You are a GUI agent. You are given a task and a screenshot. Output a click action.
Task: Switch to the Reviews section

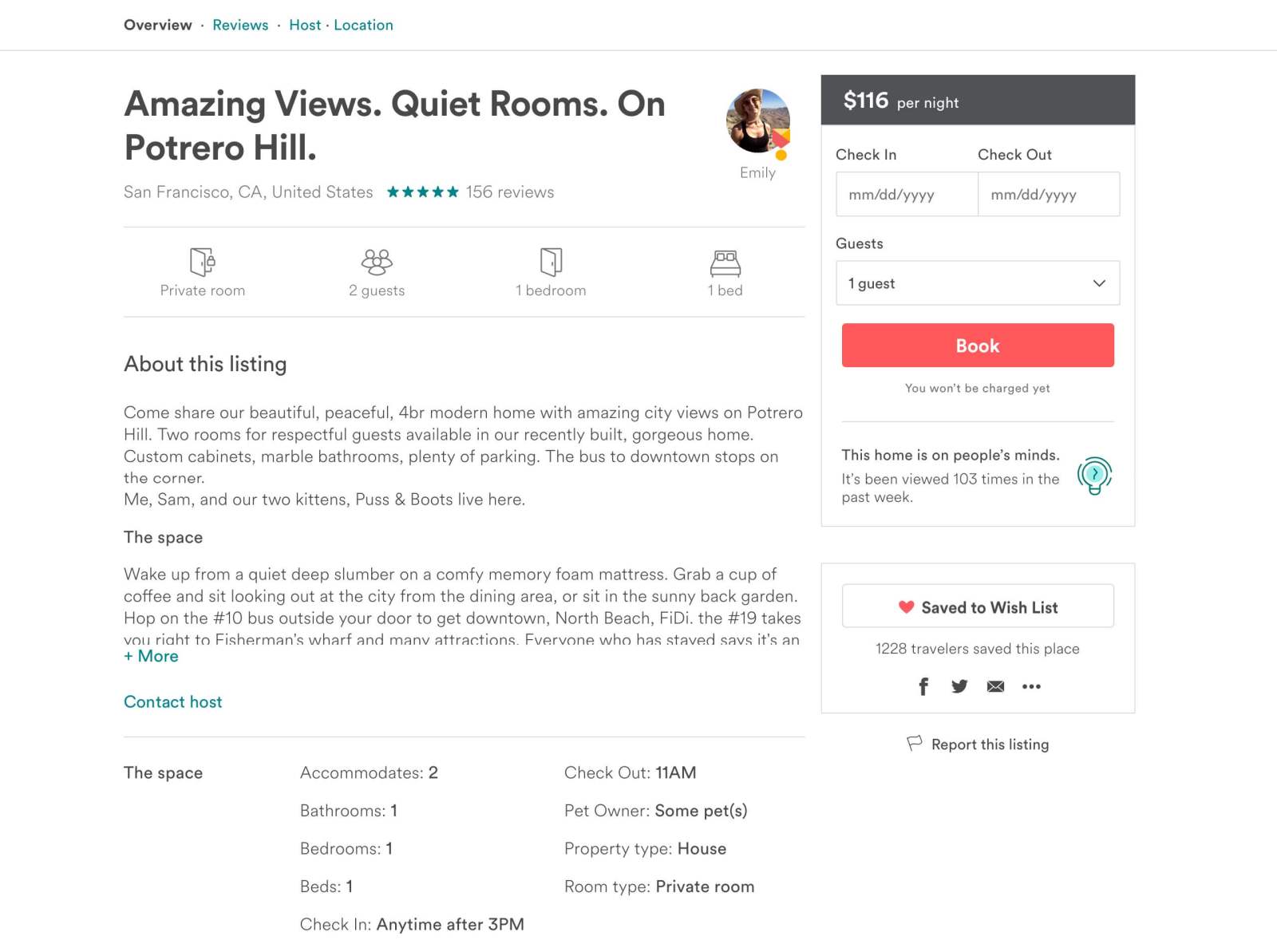click(239, 25)
